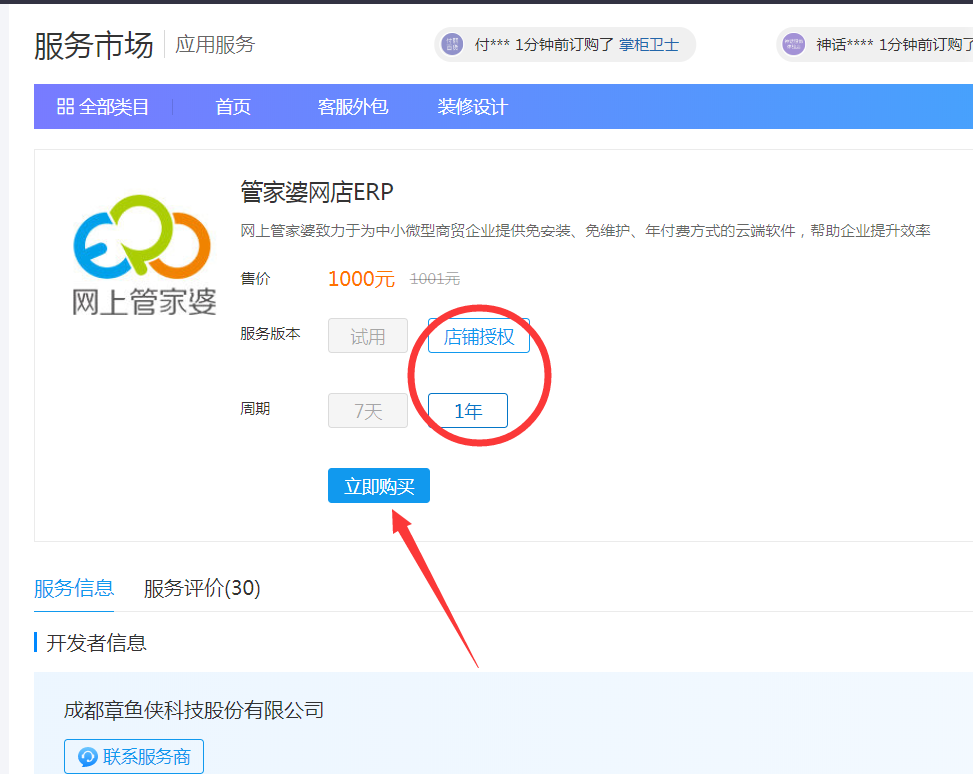Click the 网上管家婆 product logo
This screenshot has height=774, width=973.
[143, 254]
